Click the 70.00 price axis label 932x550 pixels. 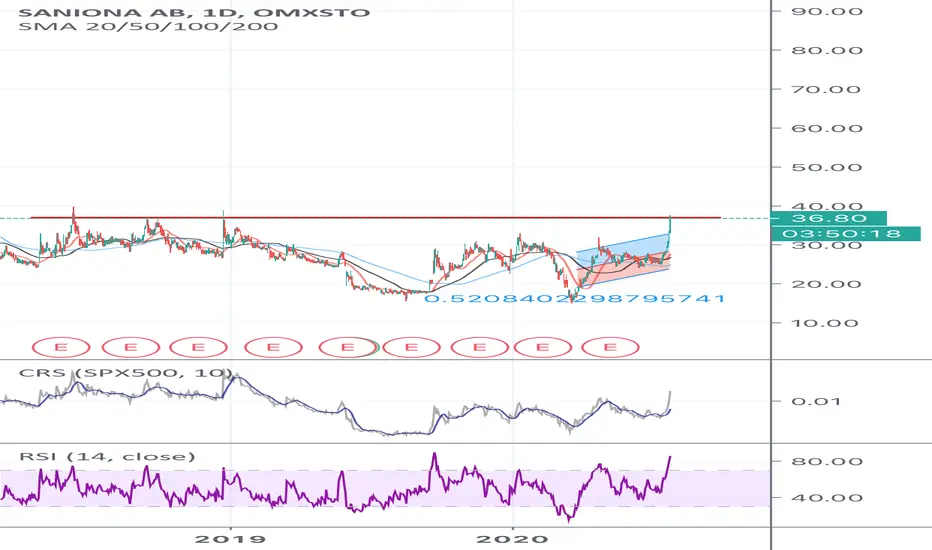click(827, 89)
